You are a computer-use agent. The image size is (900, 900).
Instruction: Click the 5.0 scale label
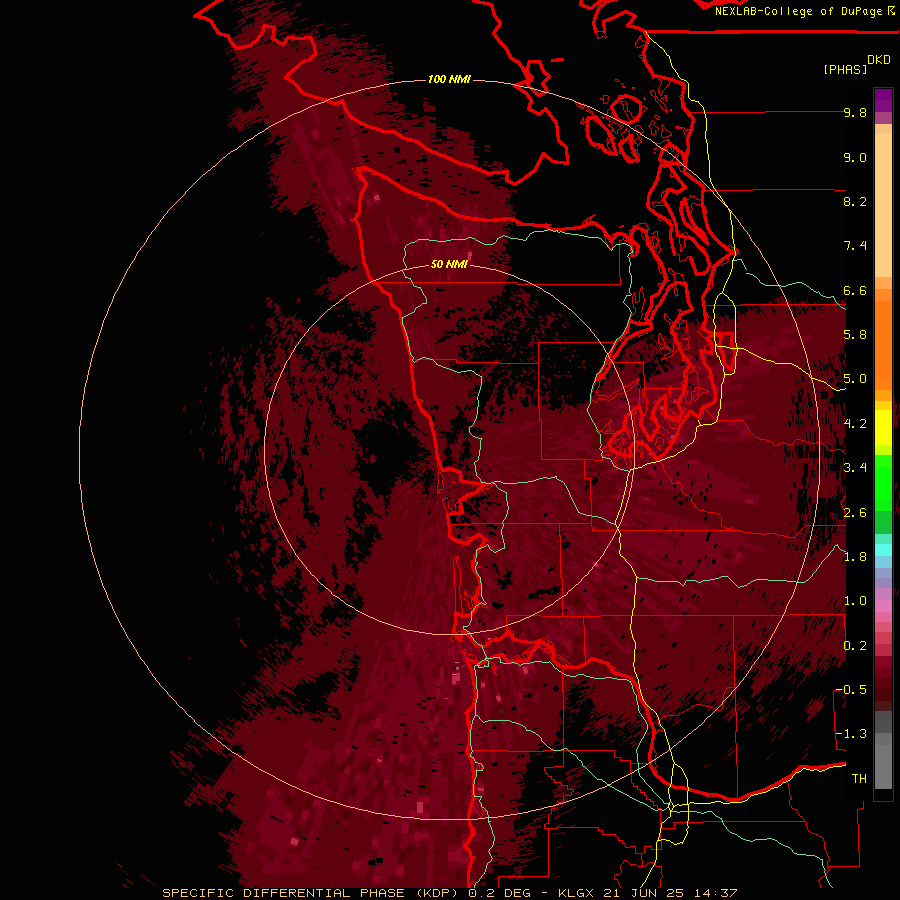click(855, 379)
